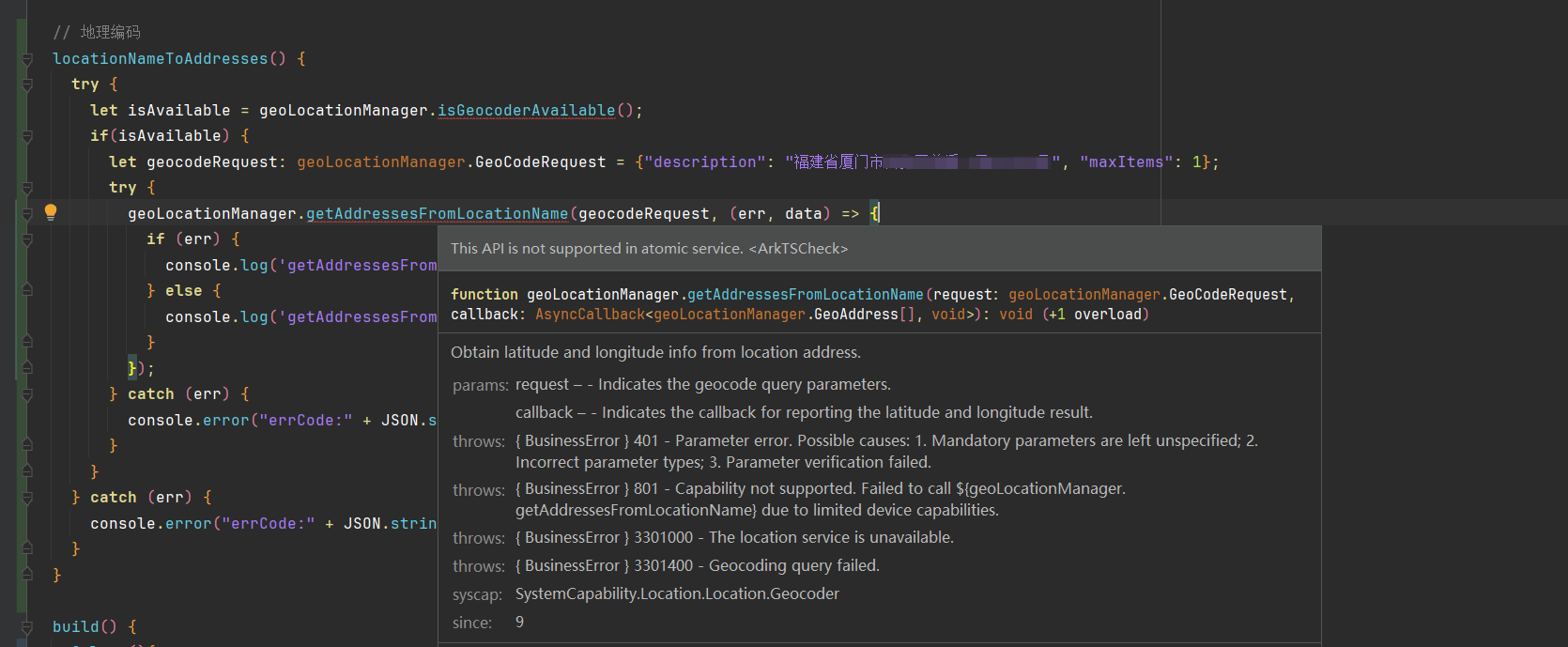
Task: Collapse the locationNameToAddresses() method fold marker
Action: [27, 59]
